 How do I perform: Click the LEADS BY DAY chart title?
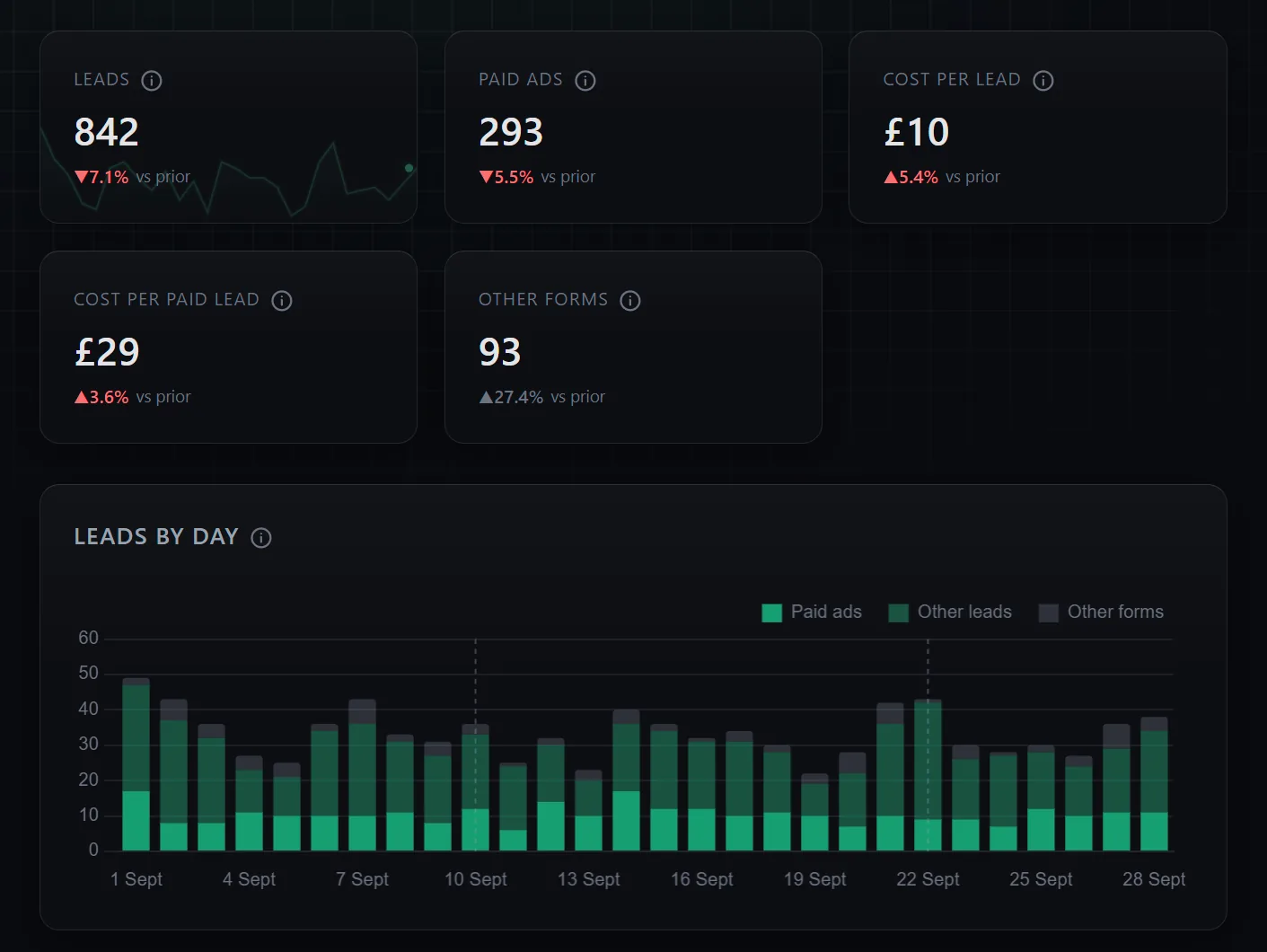156,537
